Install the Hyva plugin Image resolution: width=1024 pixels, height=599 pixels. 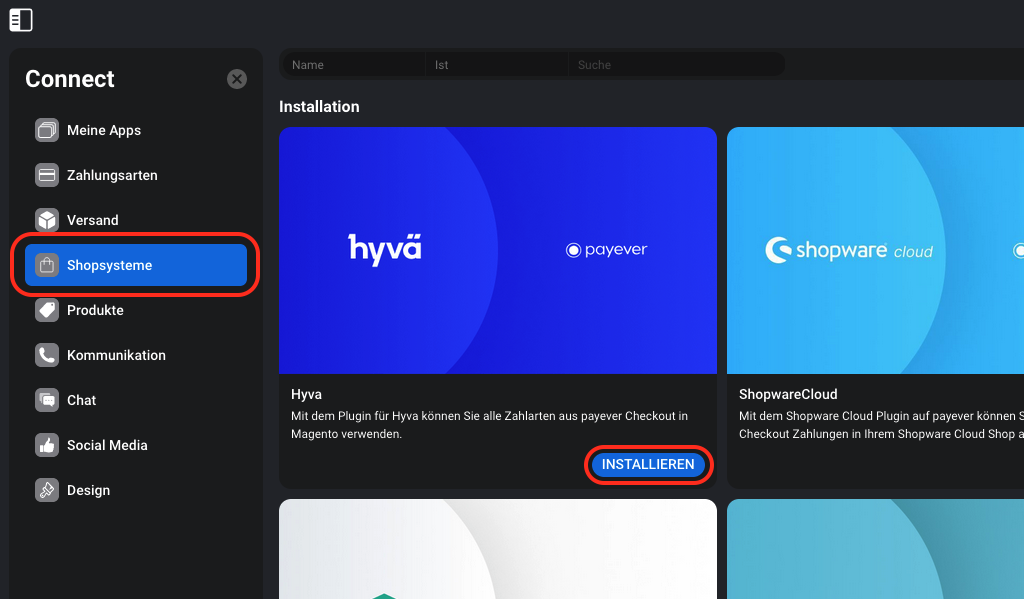[x=648, y=464]
